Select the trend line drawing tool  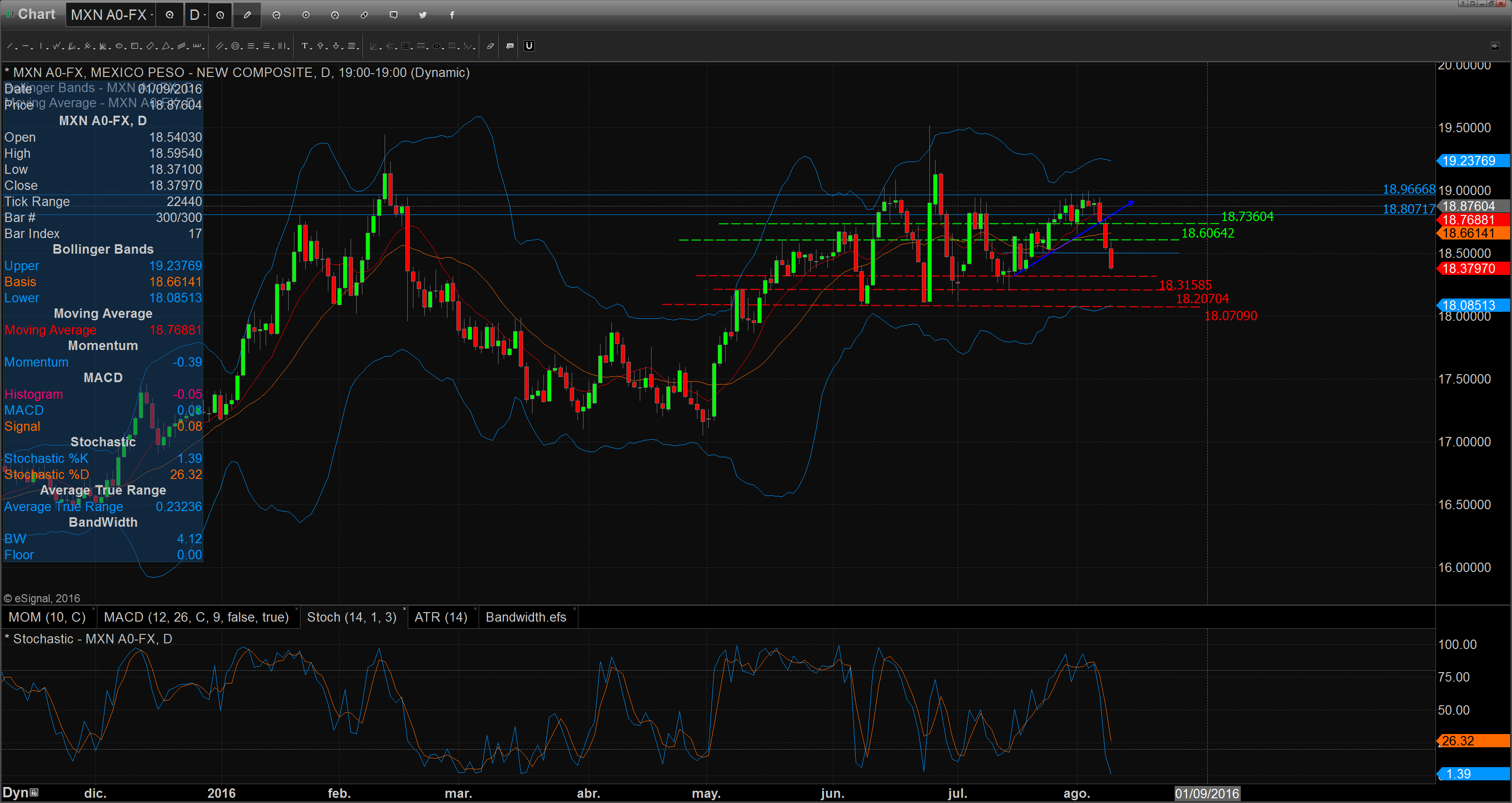coord(9,46)
